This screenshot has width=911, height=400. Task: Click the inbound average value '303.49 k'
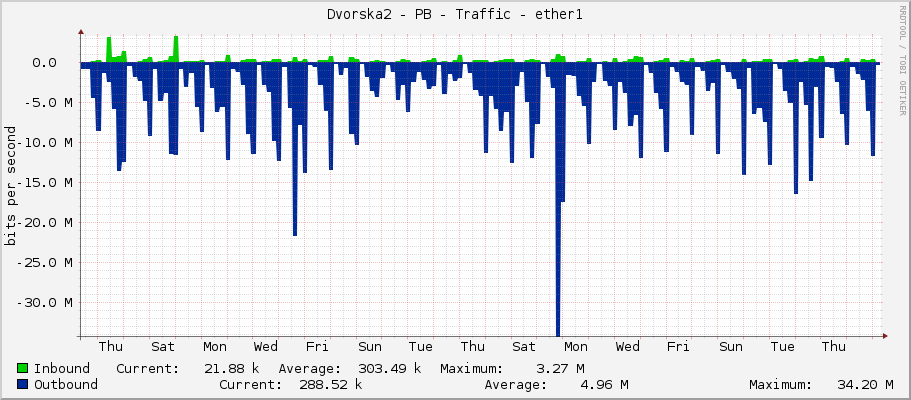(x=389, y=369)
